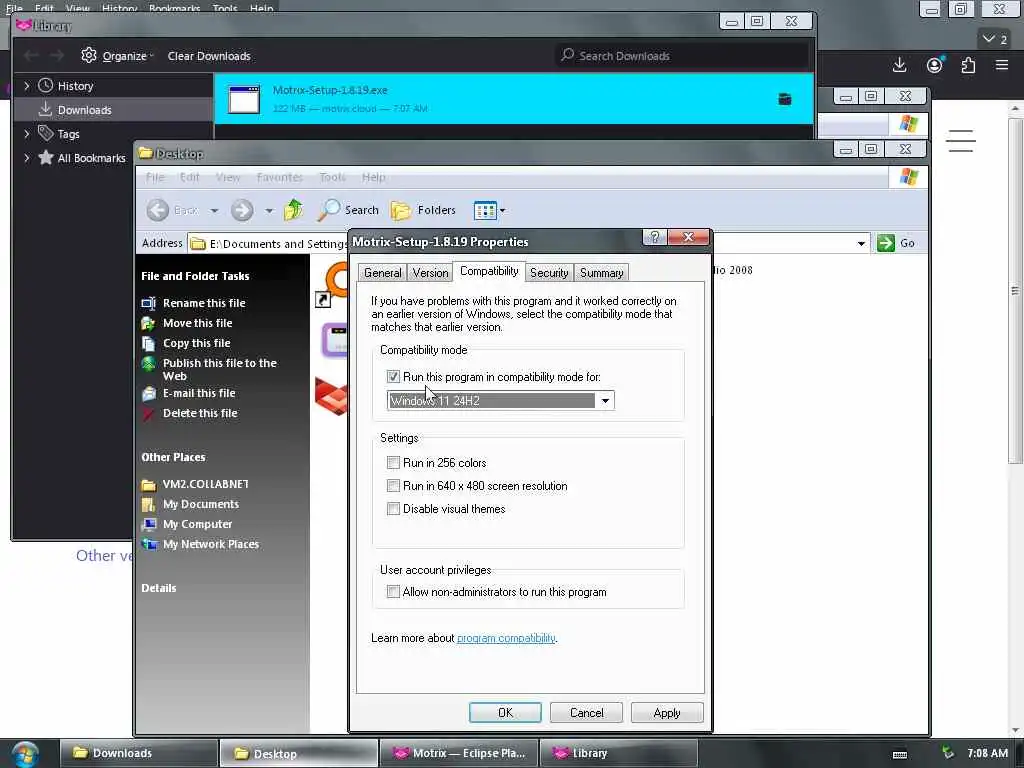Expand All Bookmarks tree item in Library
This screenshot has height=768, width=1024.
(27, 158)
